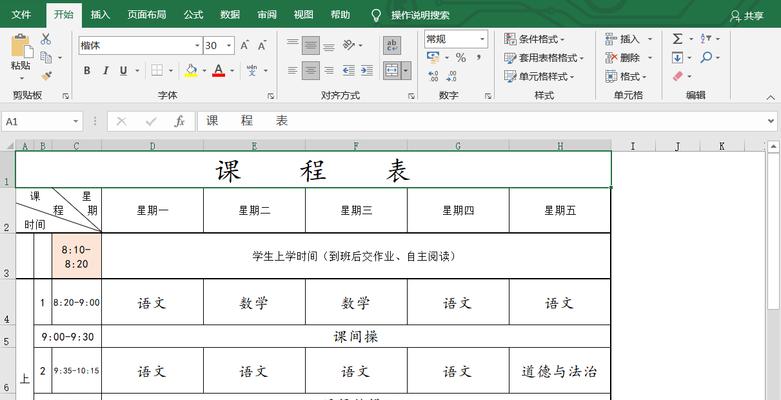Toggle Wrap Text (ab) button
The width and height of the screenshot is (781, 400).
tap(392, 45)
